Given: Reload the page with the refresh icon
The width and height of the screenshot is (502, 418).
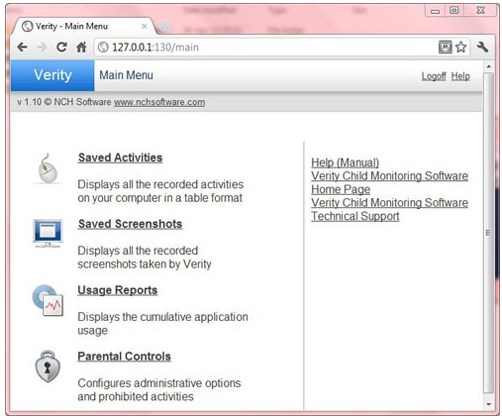Looking at the screenshot, I should pyautogui.click(x=61, y=47).
